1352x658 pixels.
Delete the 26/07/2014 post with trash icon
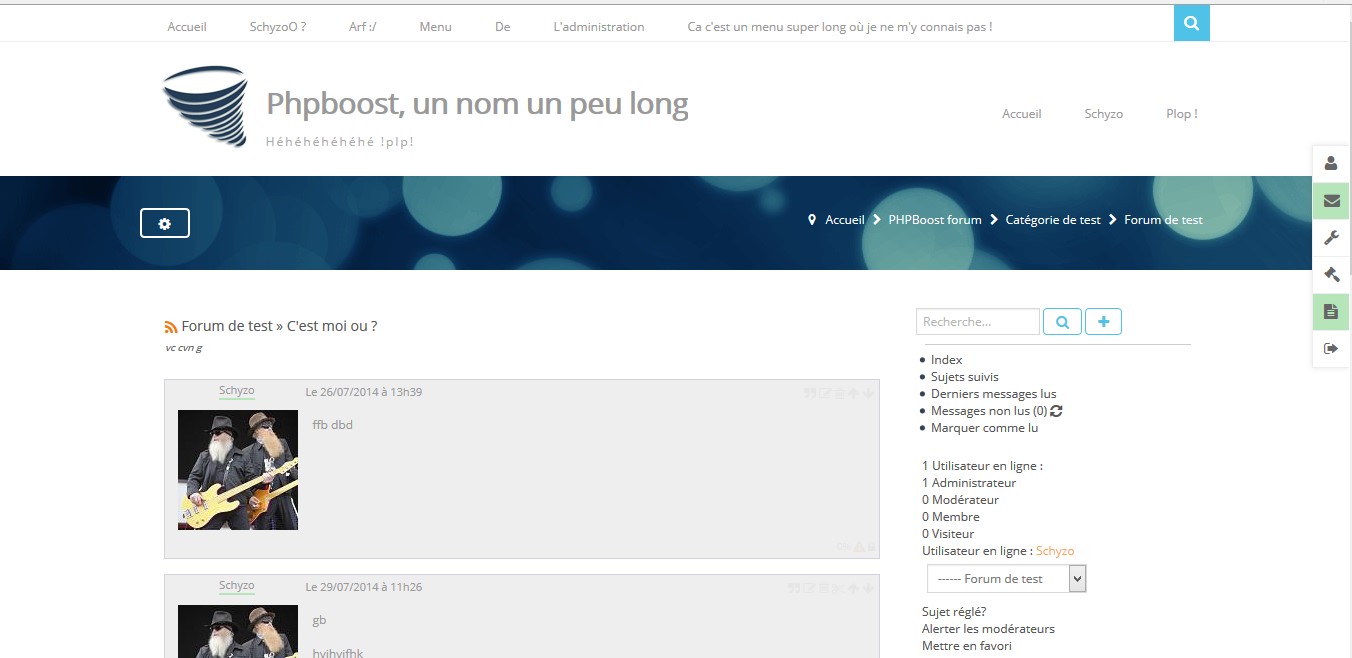tap(838, 393)
